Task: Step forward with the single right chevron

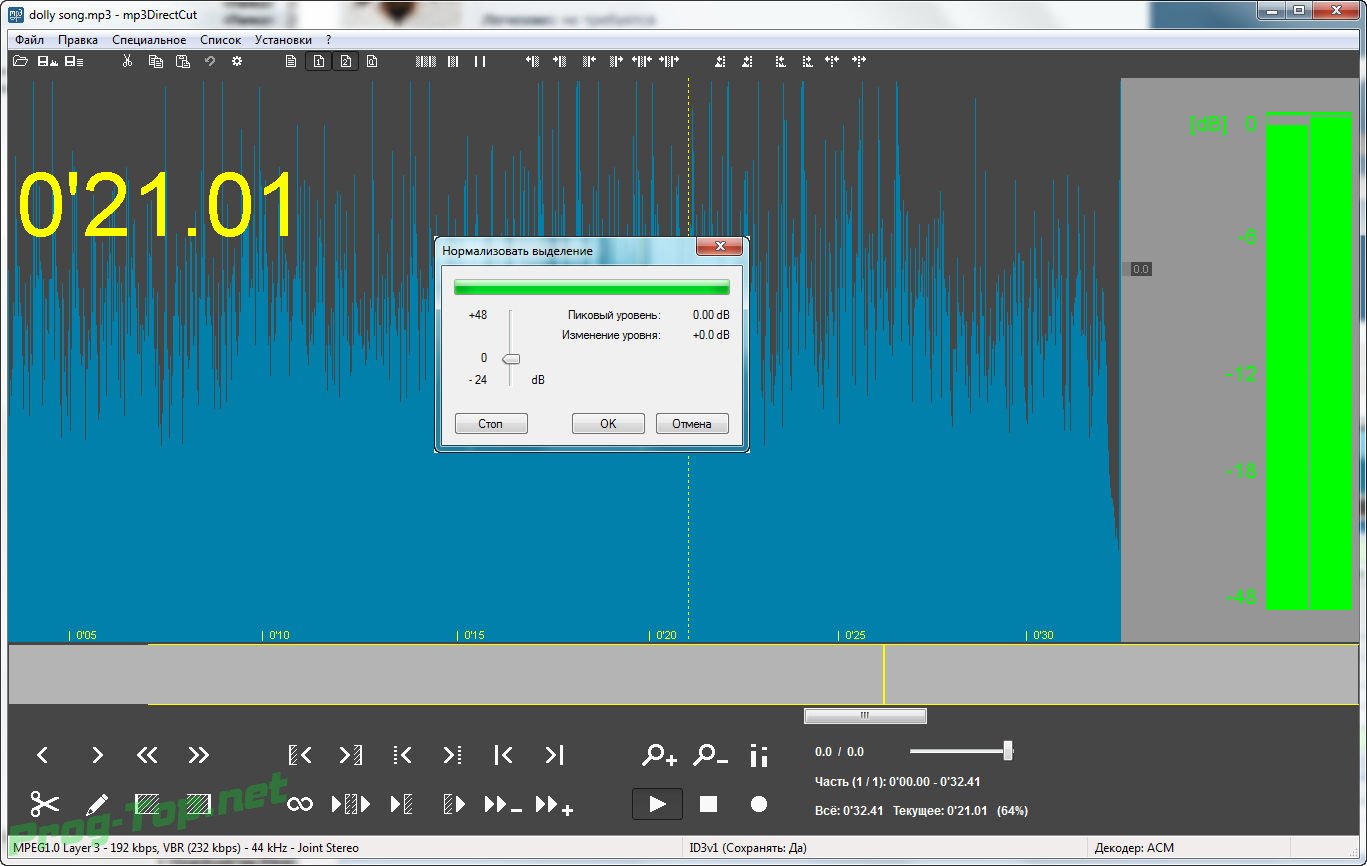Action: click(97, 755)
